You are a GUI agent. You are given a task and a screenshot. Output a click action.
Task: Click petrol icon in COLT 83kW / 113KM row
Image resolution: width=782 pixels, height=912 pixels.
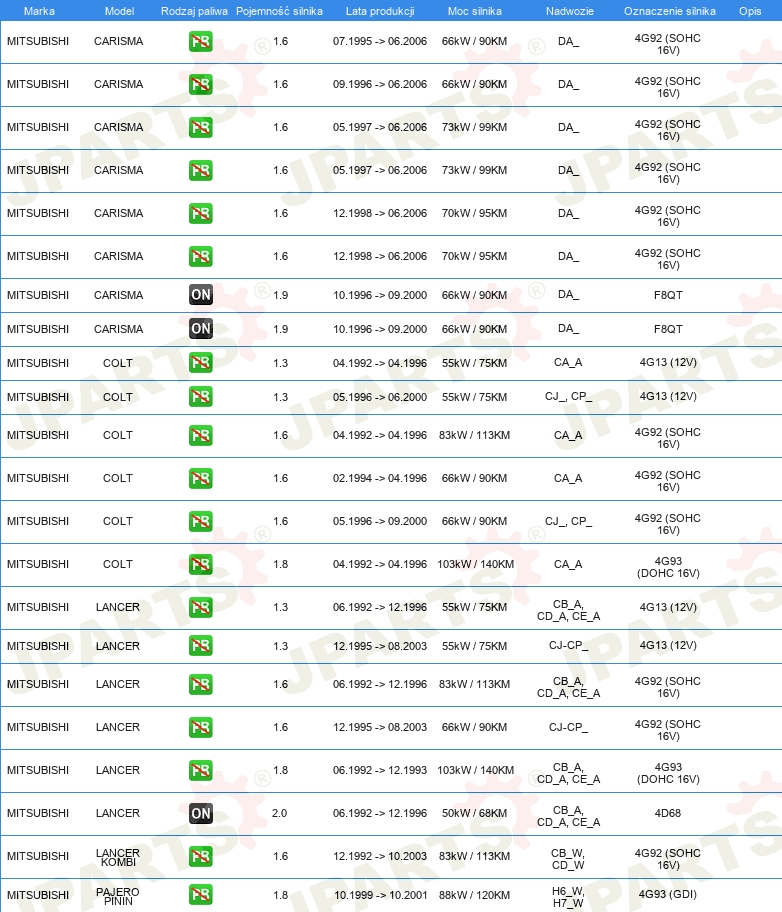tap(201, 435)
